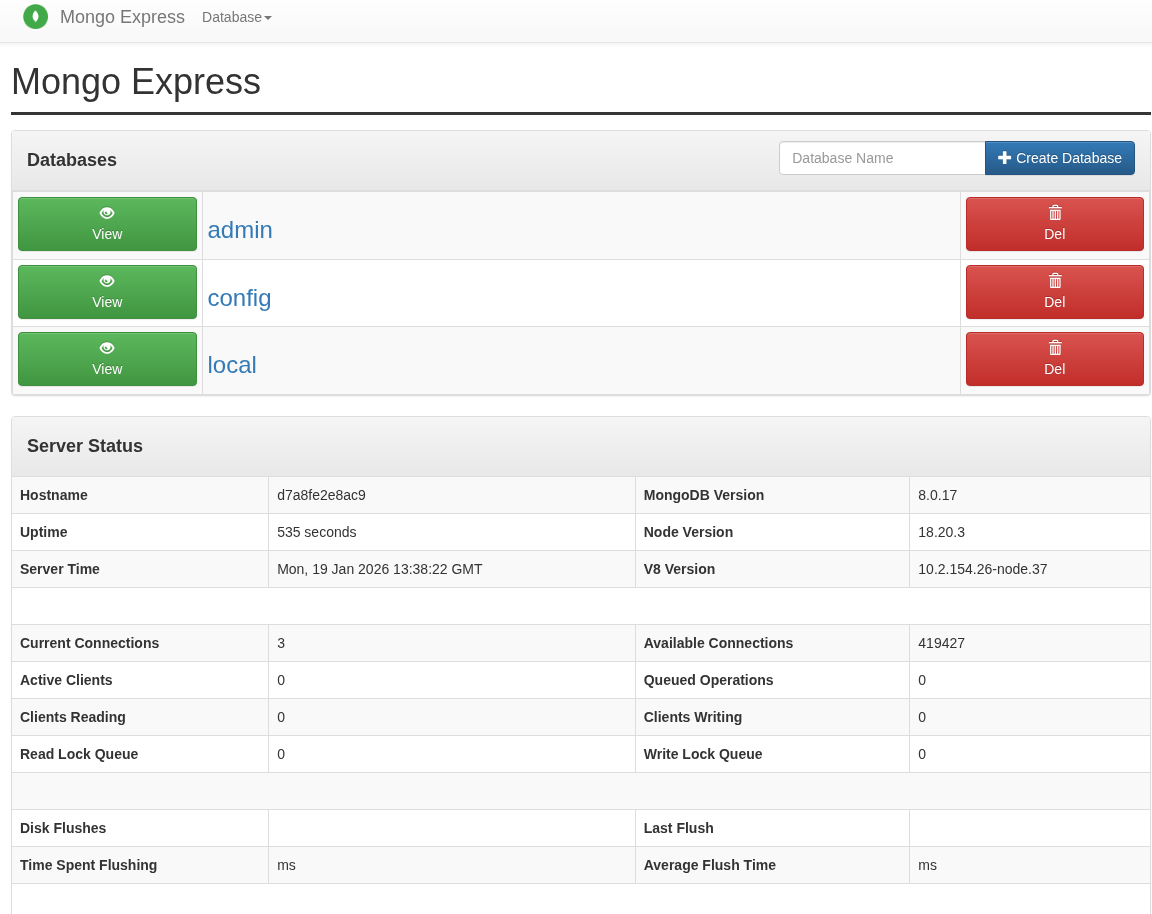Click the plus icon on Create Database
The height and width of the screenshot is (914, 1152).
tap(1004, 158)
